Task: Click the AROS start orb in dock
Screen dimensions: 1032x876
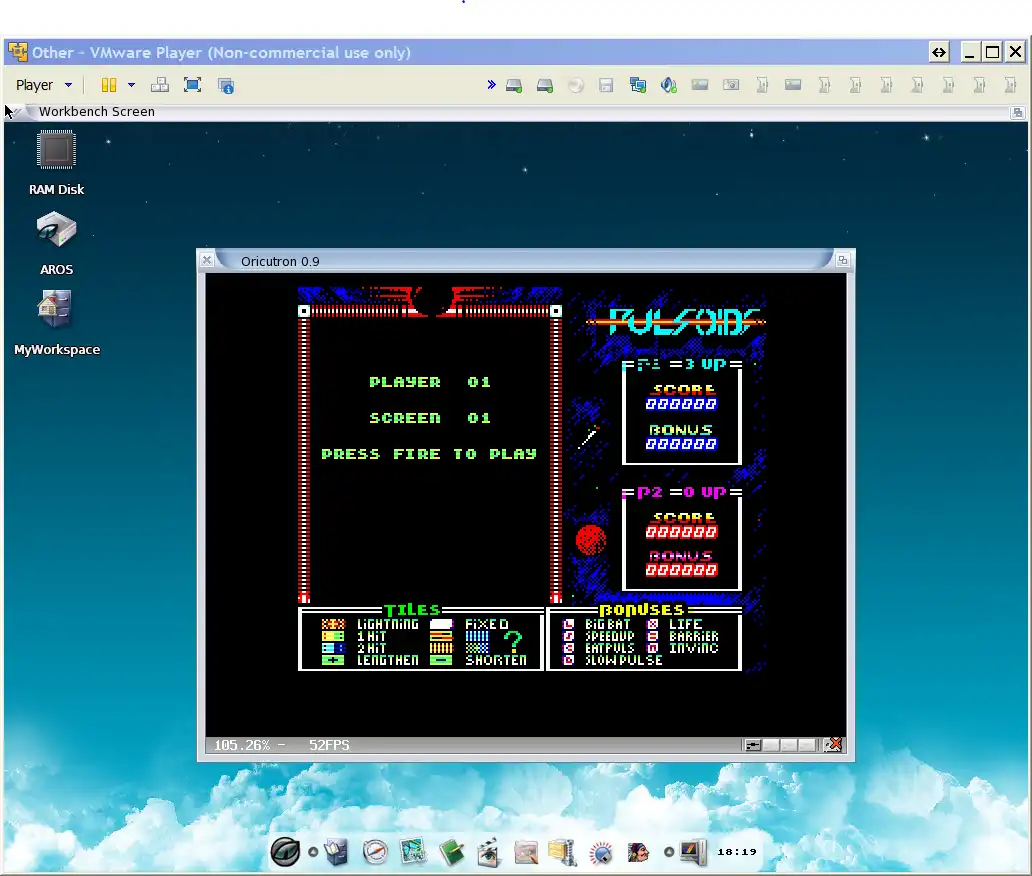Action: click(x=285, y=852)
